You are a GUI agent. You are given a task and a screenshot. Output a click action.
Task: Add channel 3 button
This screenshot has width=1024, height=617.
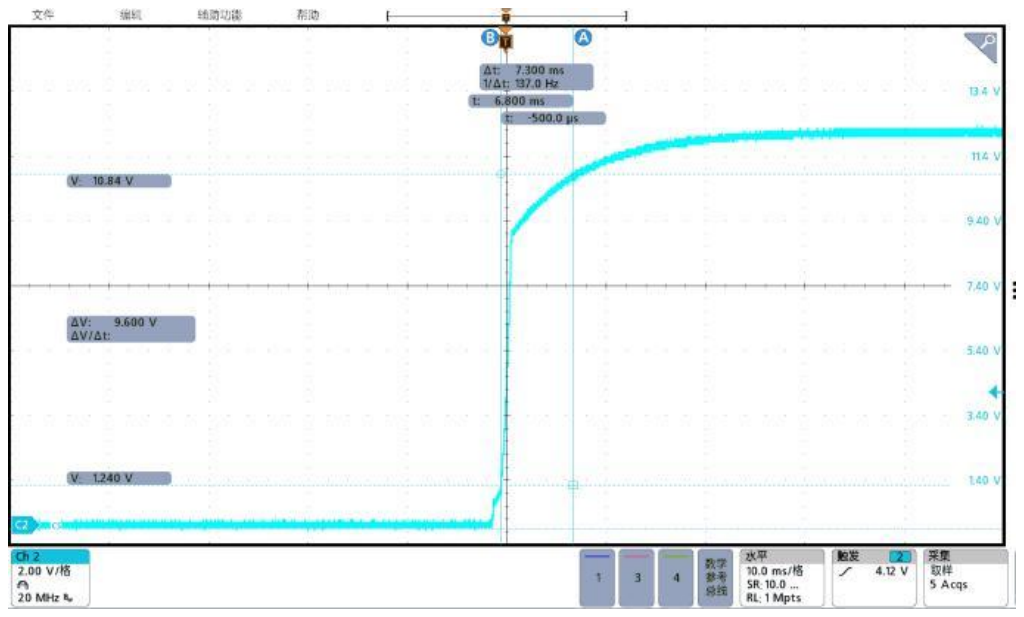(x=637, y=578)
